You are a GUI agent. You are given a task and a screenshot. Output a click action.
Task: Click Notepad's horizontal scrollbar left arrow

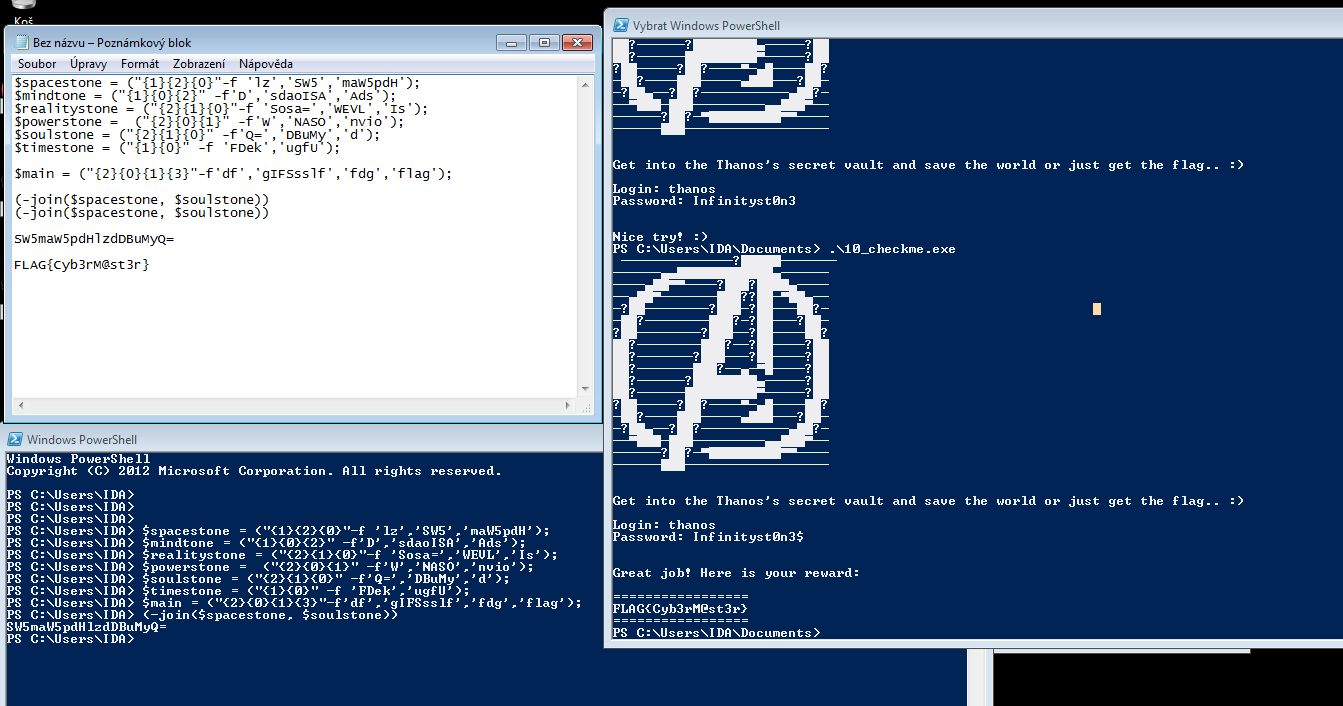point(20,405)
